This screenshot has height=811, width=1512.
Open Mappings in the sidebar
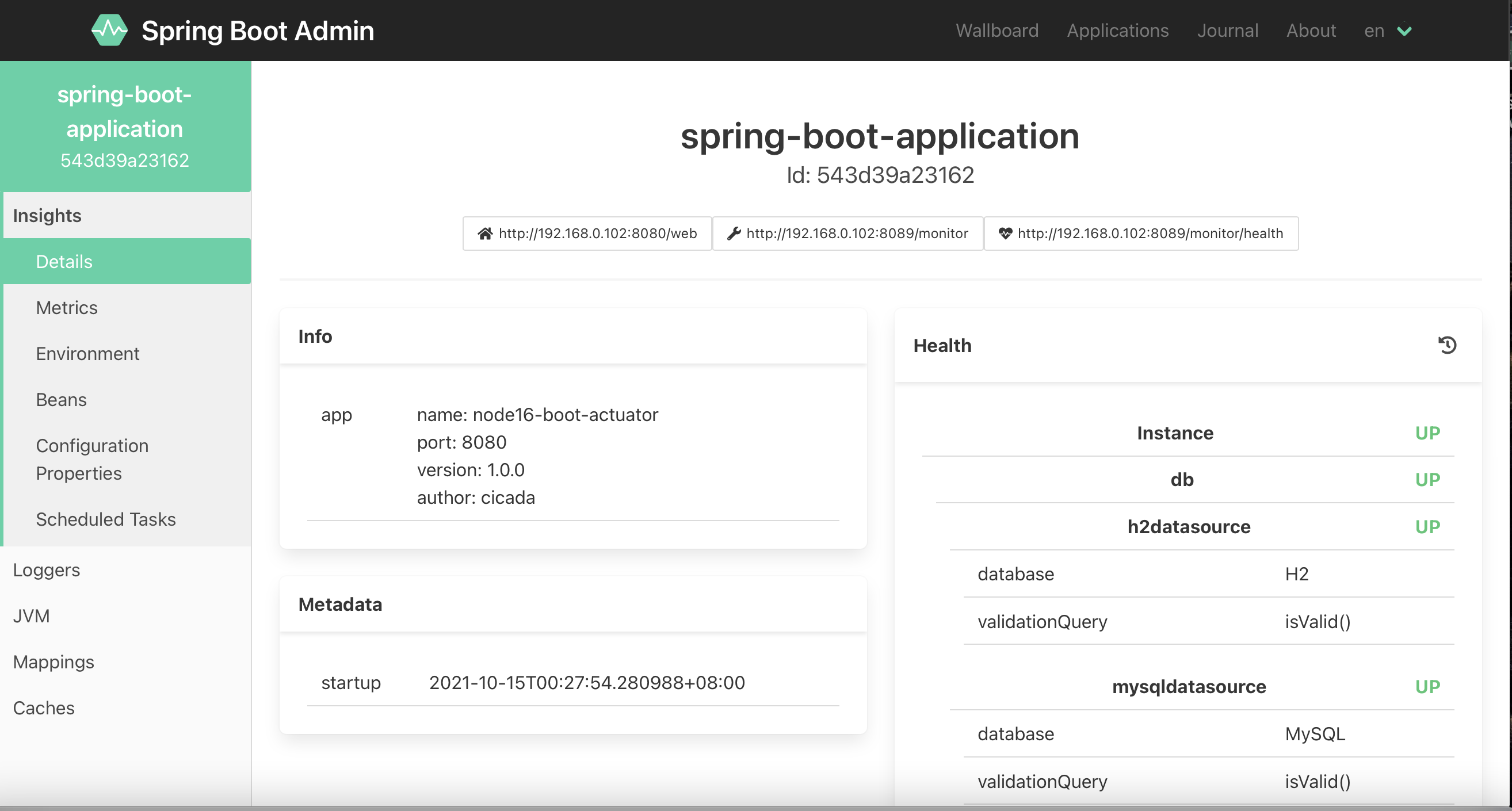coord(125,662)
